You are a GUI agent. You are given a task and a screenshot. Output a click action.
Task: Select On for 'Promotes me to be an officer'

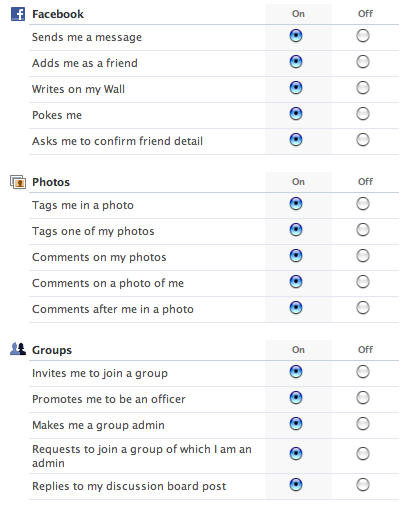coord(296,398)
